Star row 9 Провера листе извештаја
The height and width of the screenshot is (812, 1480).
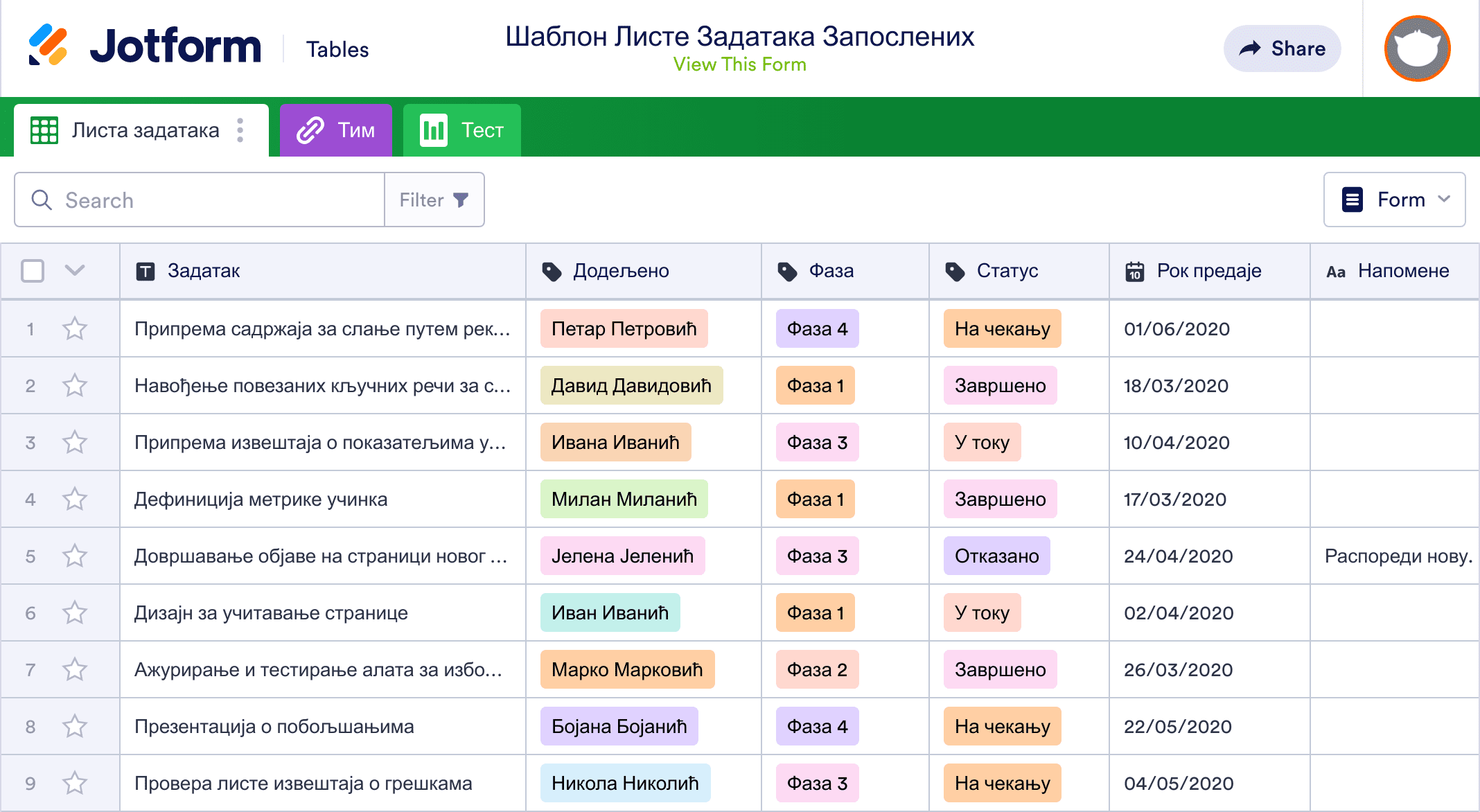(75, 783)
